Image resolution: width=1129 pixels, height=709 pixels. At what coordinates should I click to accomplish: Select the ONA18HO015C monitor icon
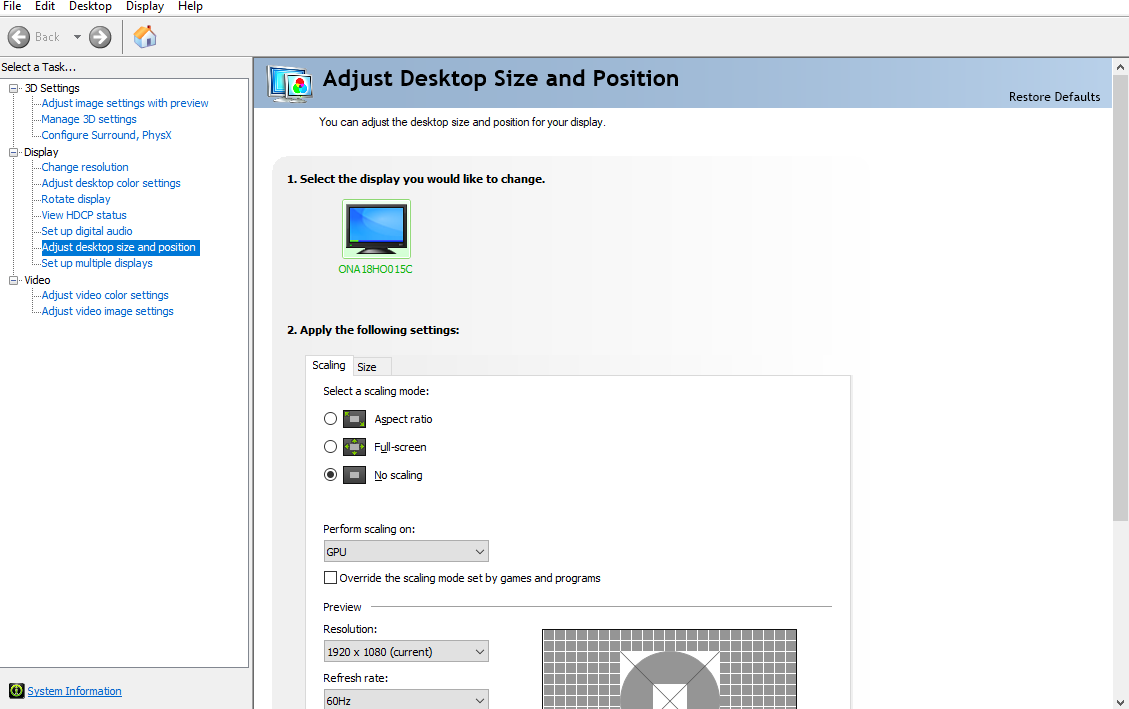click(376, 229)
